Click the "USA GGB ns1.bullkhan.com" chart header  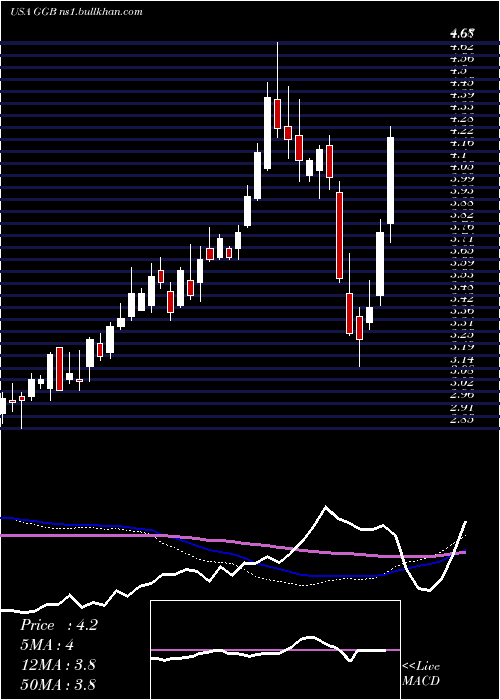(76, 12)
